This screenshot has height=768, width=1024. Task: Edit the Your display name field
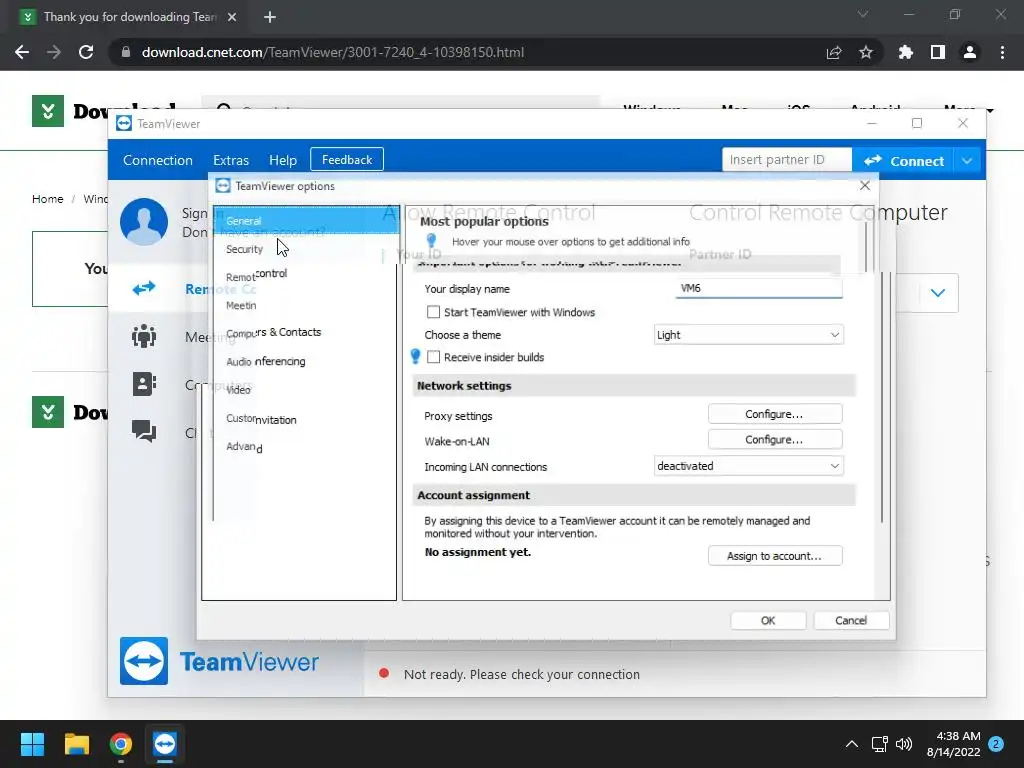[x=759, y=288]
